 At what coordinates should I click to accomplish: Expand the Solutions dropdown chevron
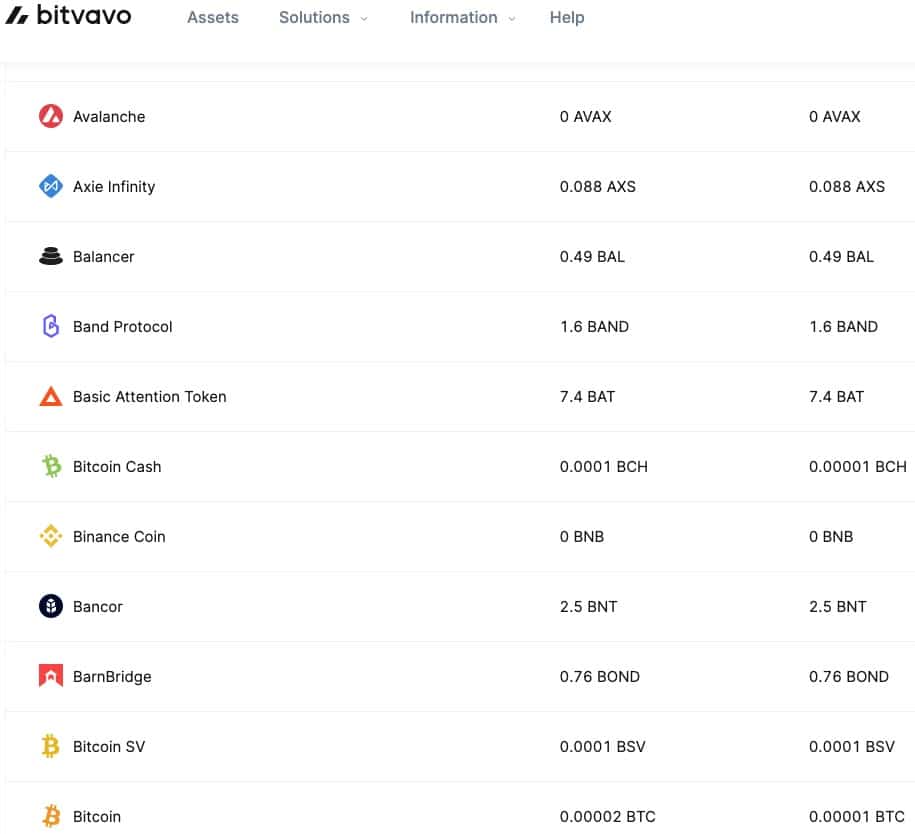(x=364, y=19)
